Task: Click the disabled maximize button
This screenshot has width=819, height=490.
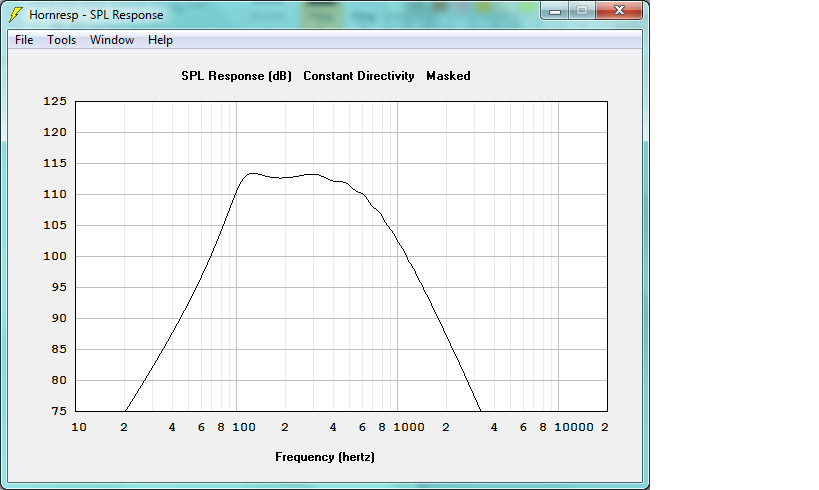Action: coord(582,10)
